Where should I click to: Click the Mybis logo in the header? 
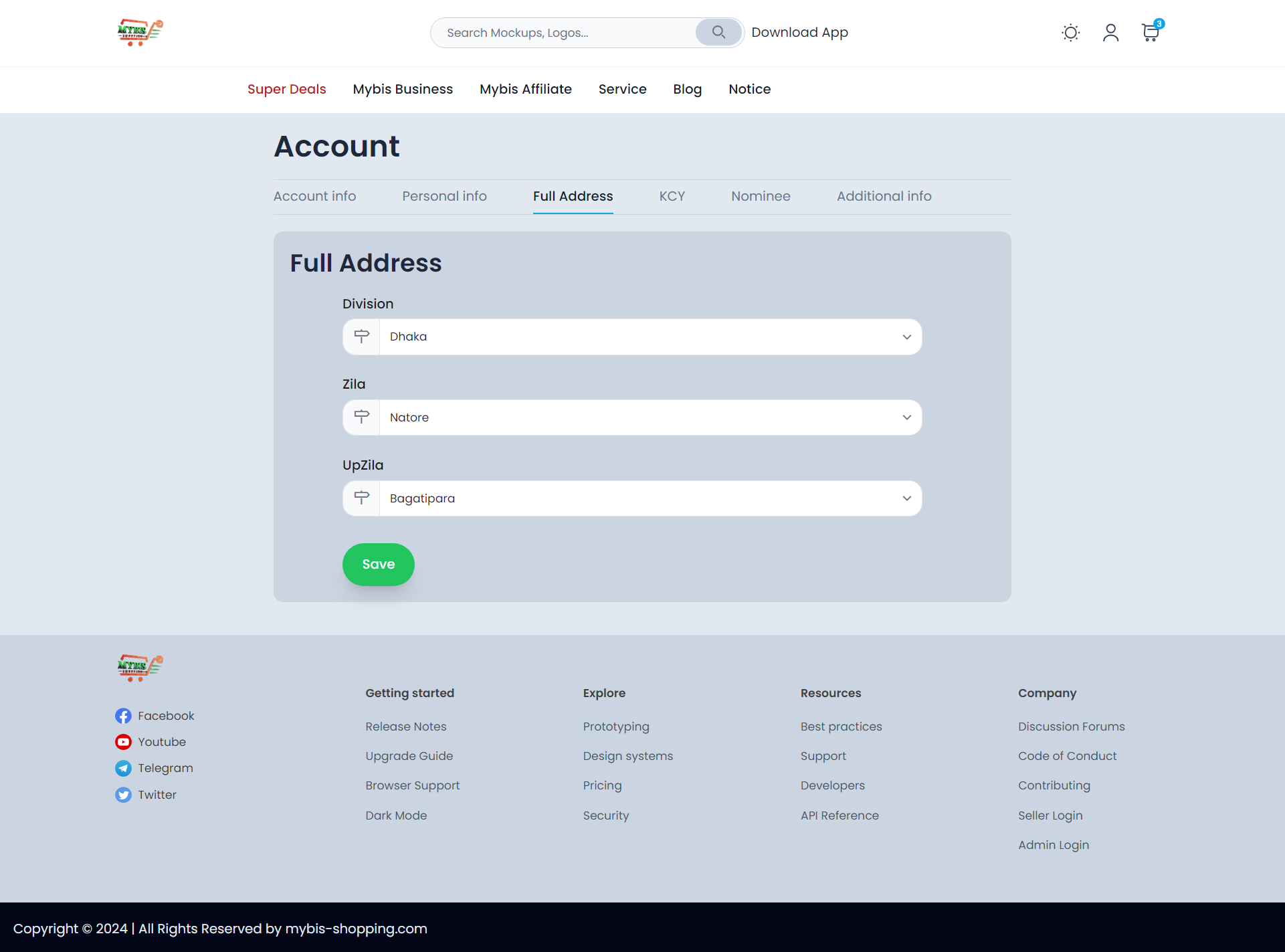(x=140, y=32)
